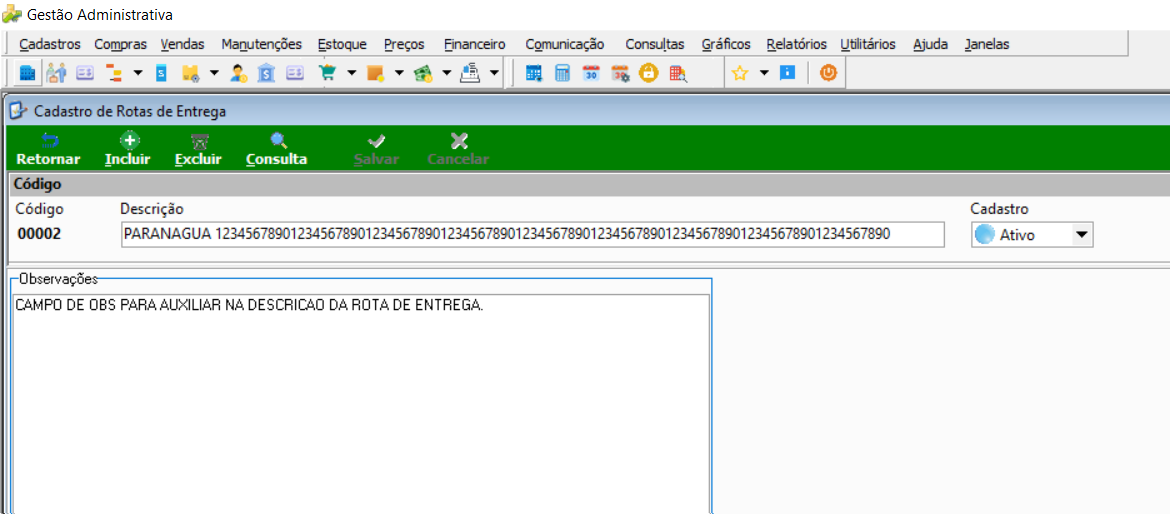The width and height of the screenshot is (1170, 514).
Task: Open the Cadastros menu
Action: 50,44
